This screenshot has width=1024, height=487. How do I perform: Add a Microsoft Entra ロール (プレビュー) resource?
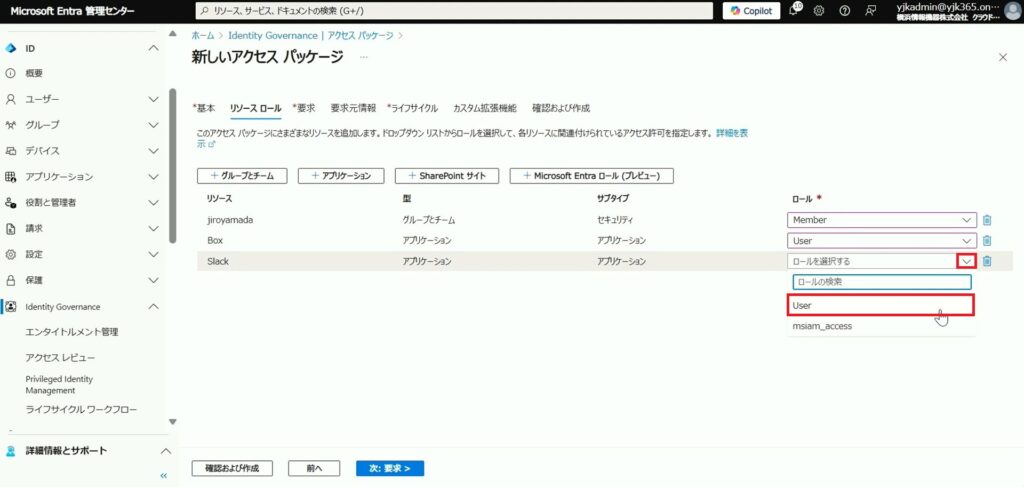click(x=592, y=176)
